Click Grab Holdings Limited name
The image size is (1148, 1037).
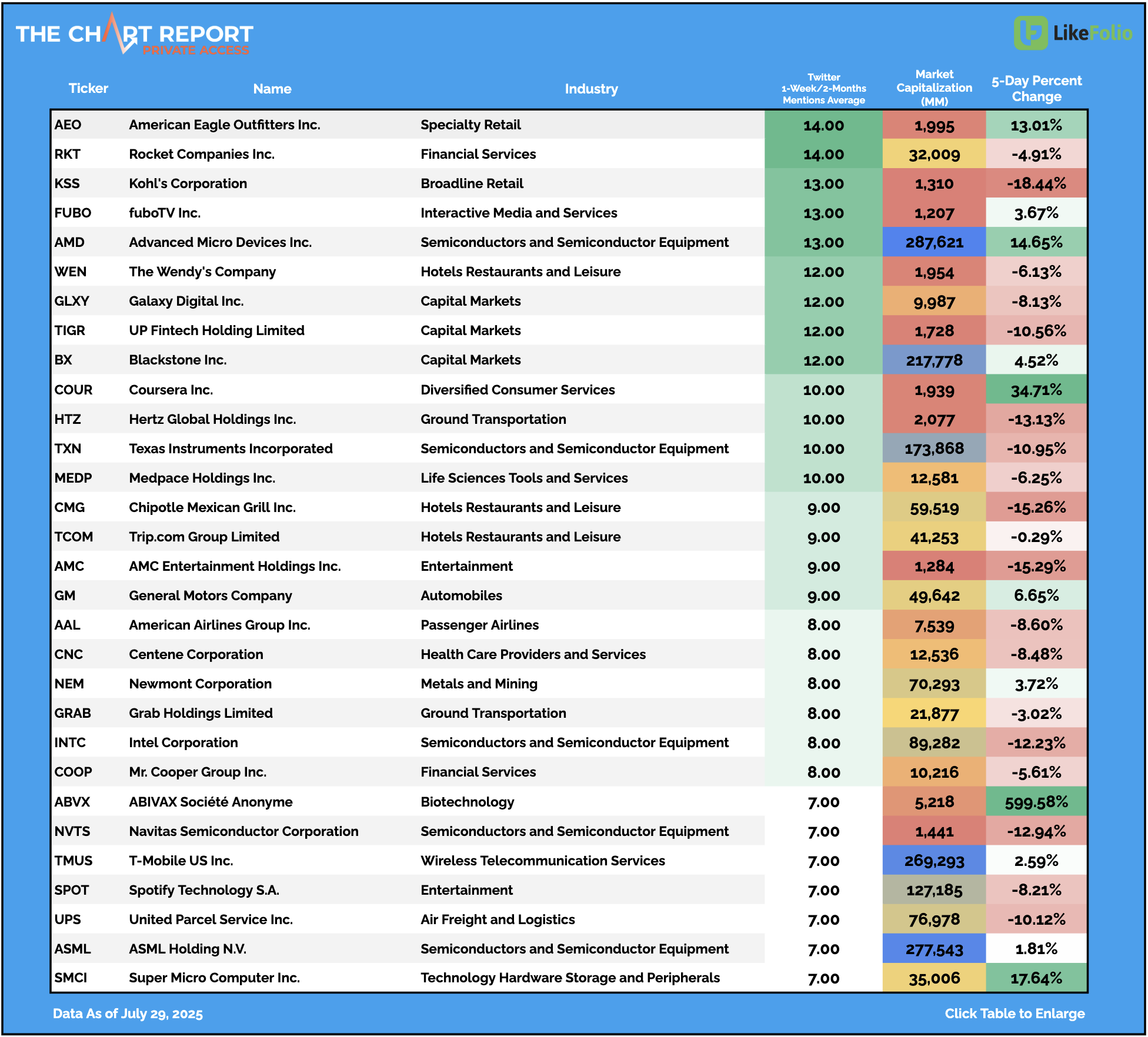[x=201, y=713]
